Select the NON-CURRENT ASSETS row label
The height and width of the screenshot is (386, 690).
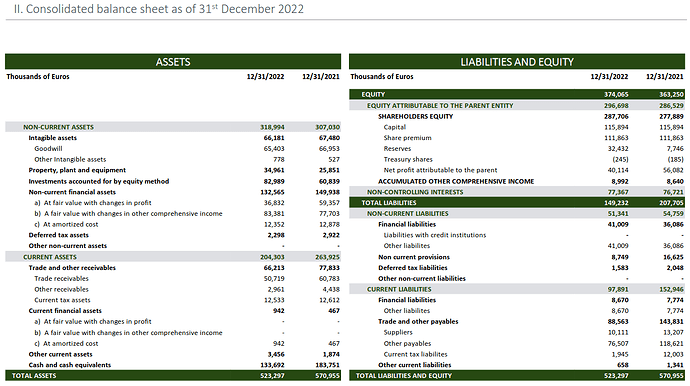point(59,127)
